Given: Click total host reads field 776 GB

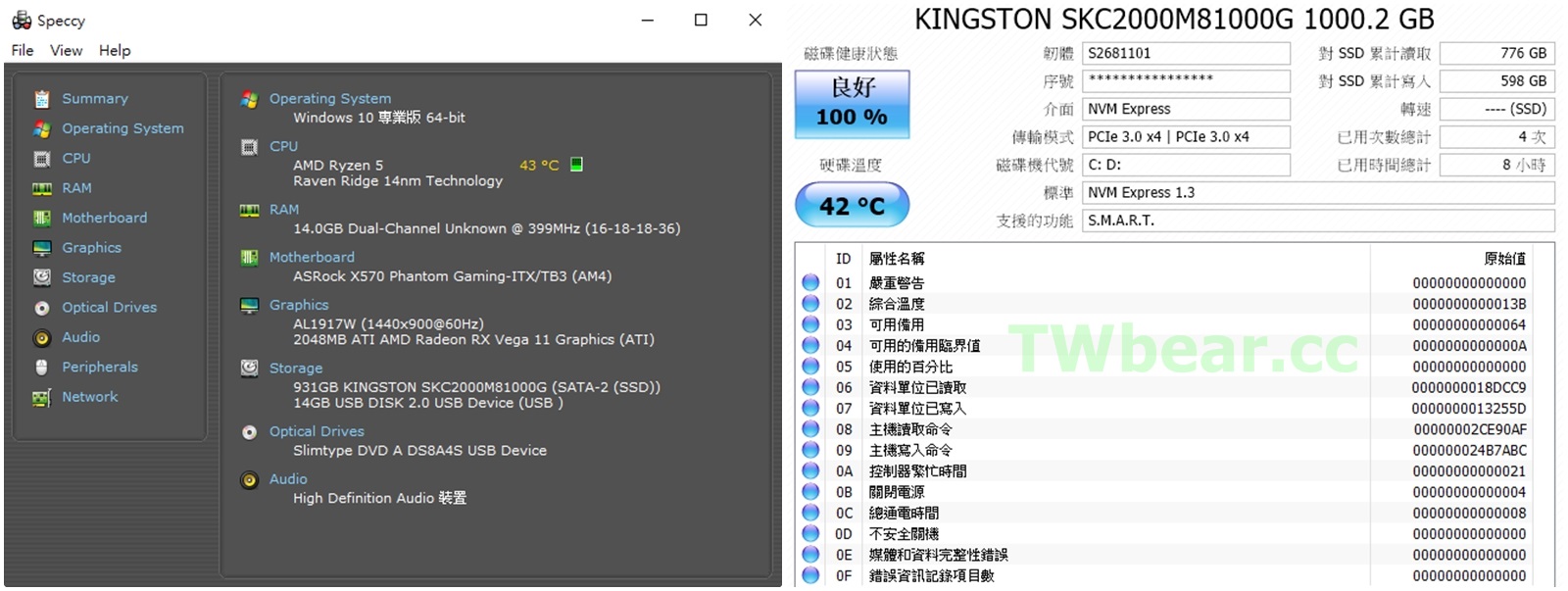Looking at the screenshot, I should tap(1496, 53).
